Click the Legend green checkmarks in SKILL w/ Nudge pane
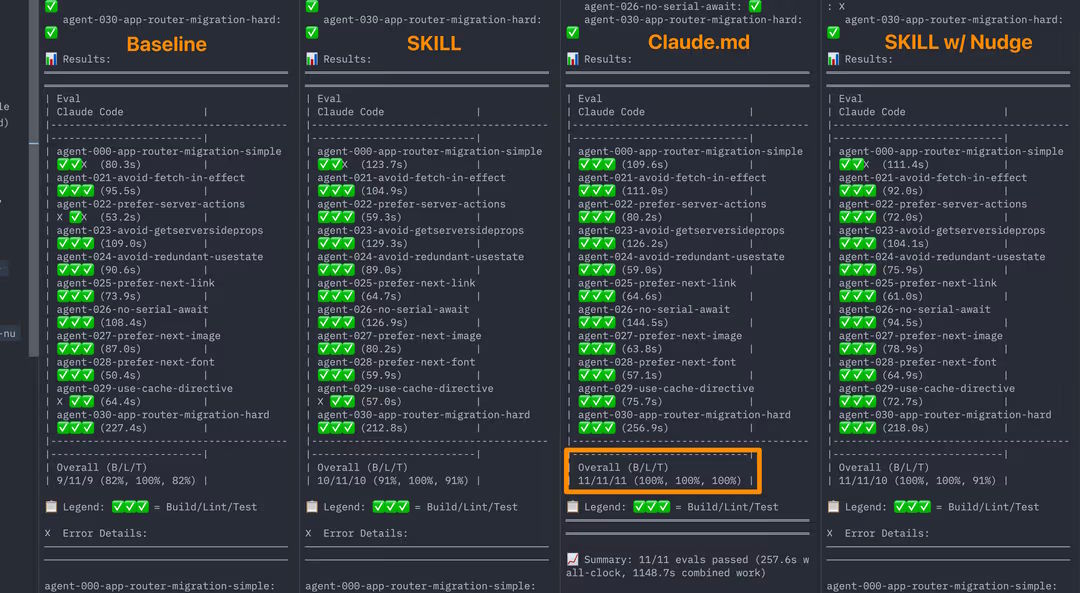 tap(912, 507)
